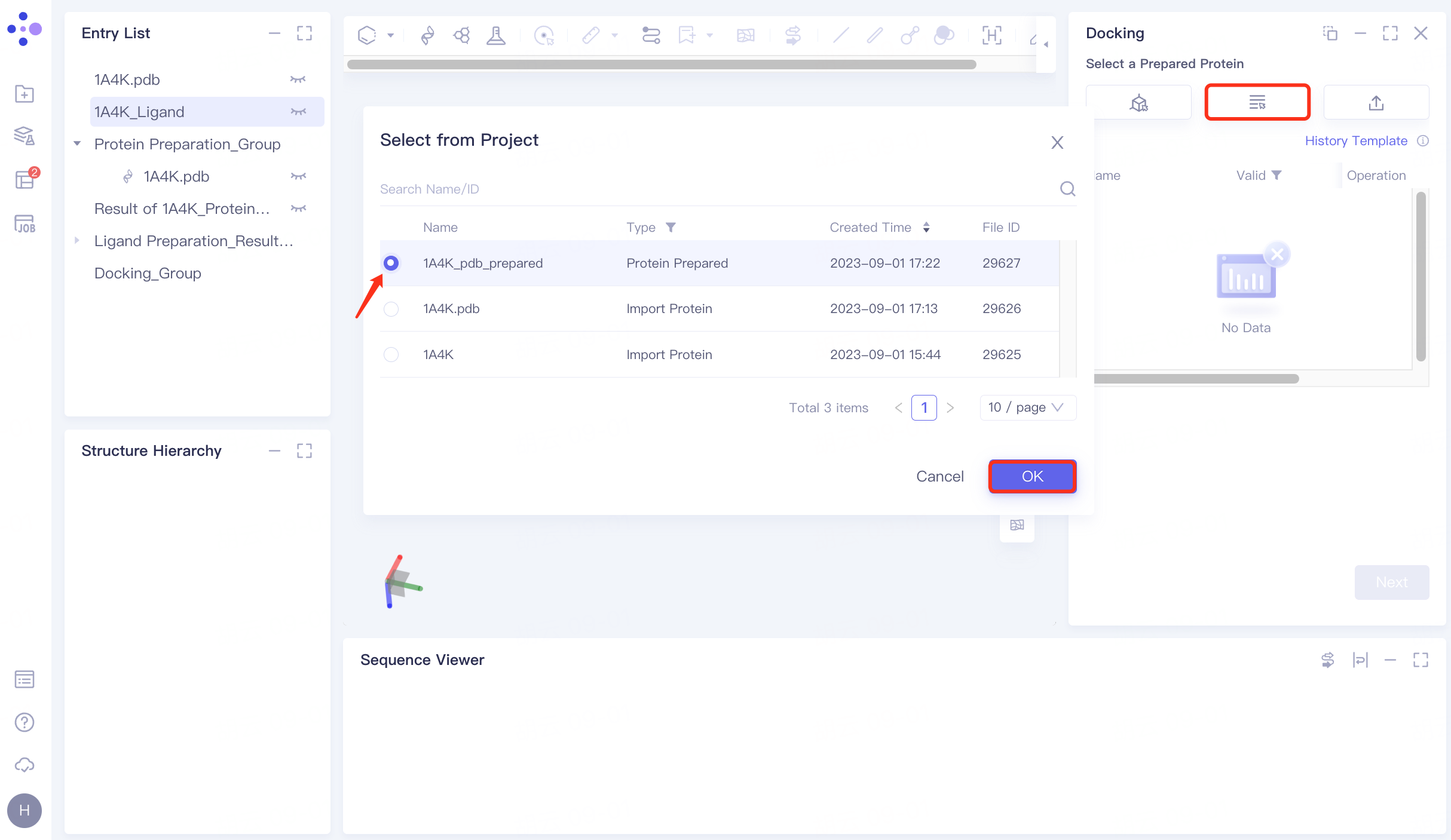Click the JOB icon in left sidebar
The height and width of the screenshot is (840, 1451).
click(25, 224)
